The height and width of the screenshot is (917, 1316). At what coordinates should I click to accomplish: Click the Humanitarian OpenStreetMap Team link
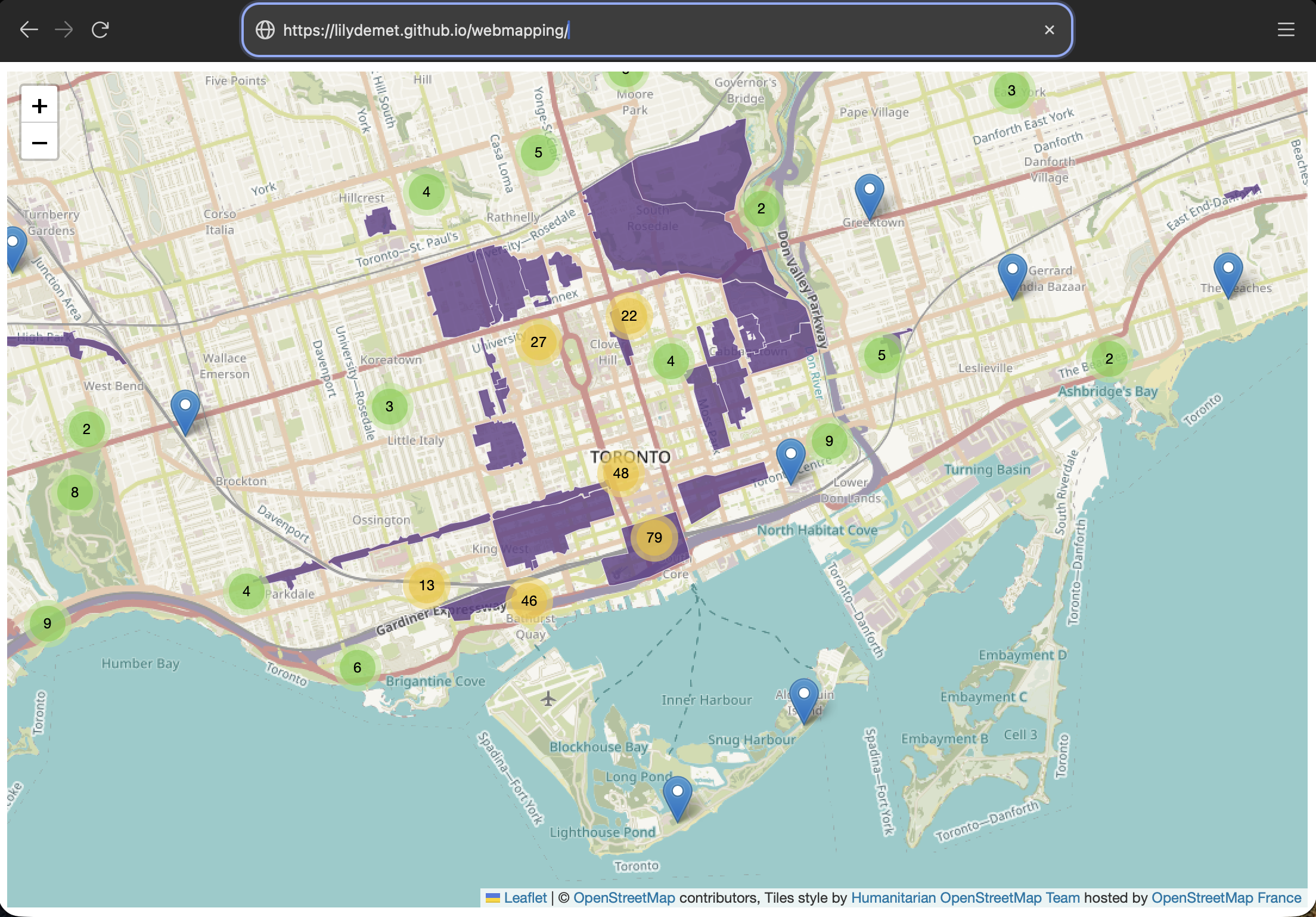click(x=965, y=898)
